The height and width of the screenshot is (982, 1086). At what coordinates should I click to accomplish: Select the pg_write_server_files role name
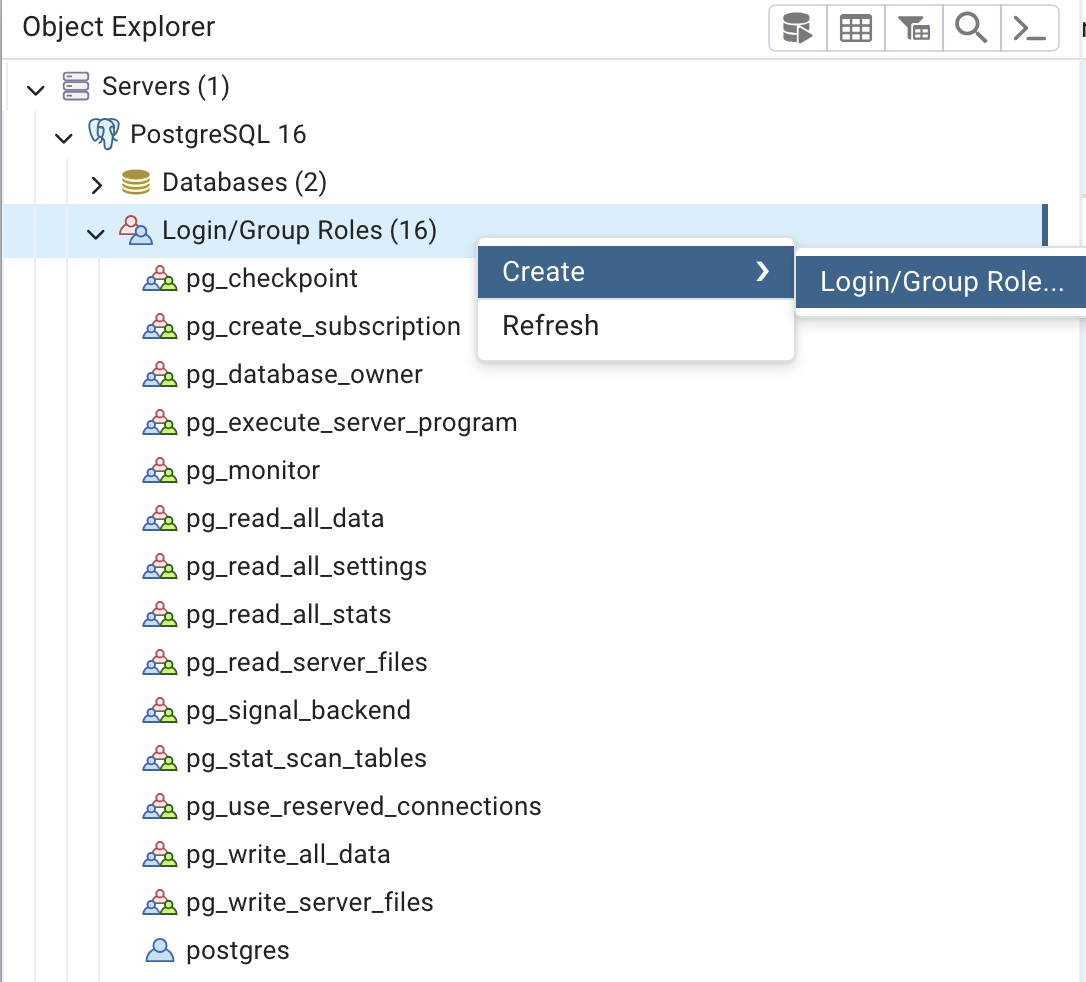click(x=310, y=903)
